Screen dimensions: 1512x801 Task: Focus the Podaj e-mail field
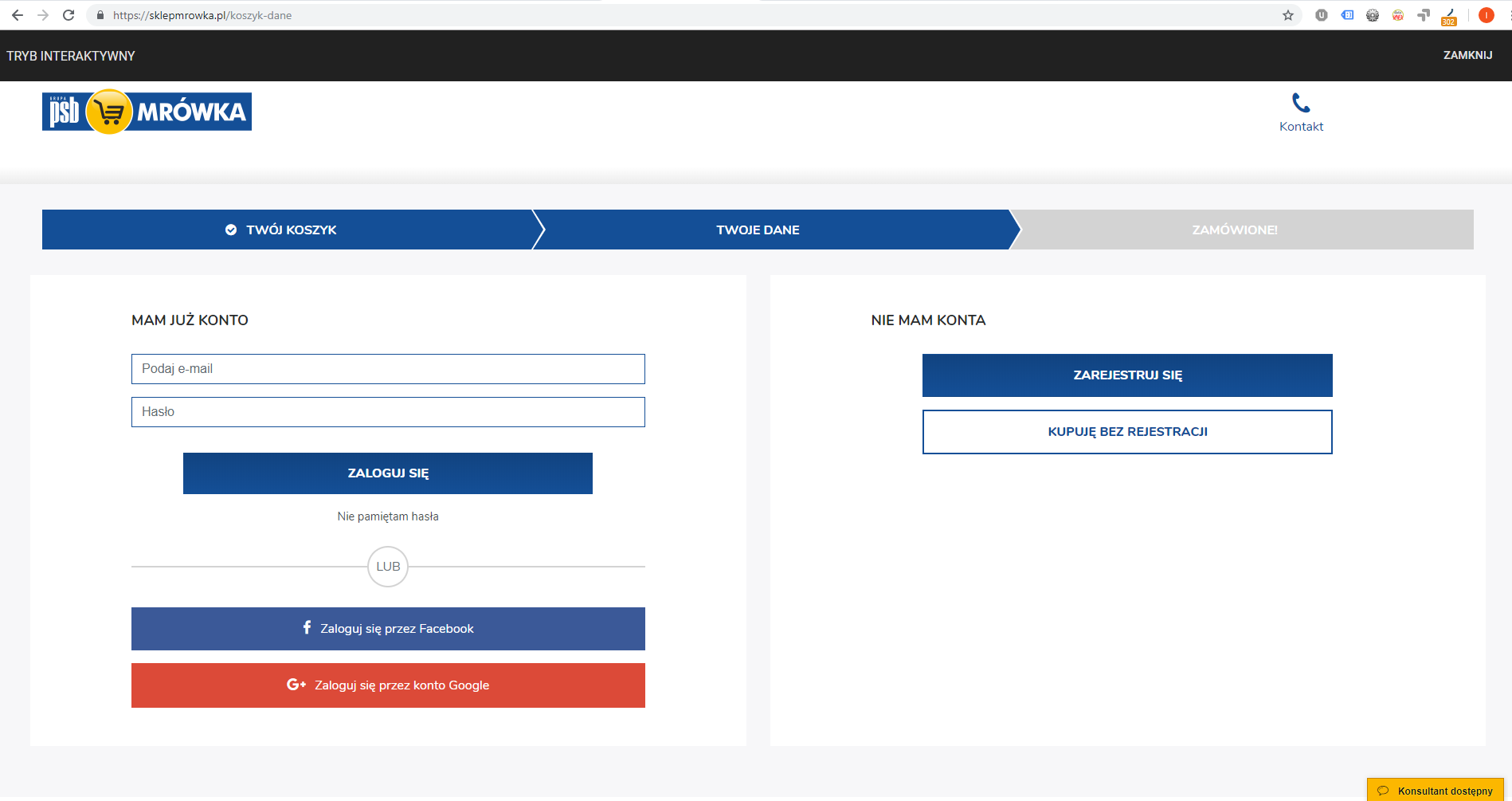coord(388,369)
